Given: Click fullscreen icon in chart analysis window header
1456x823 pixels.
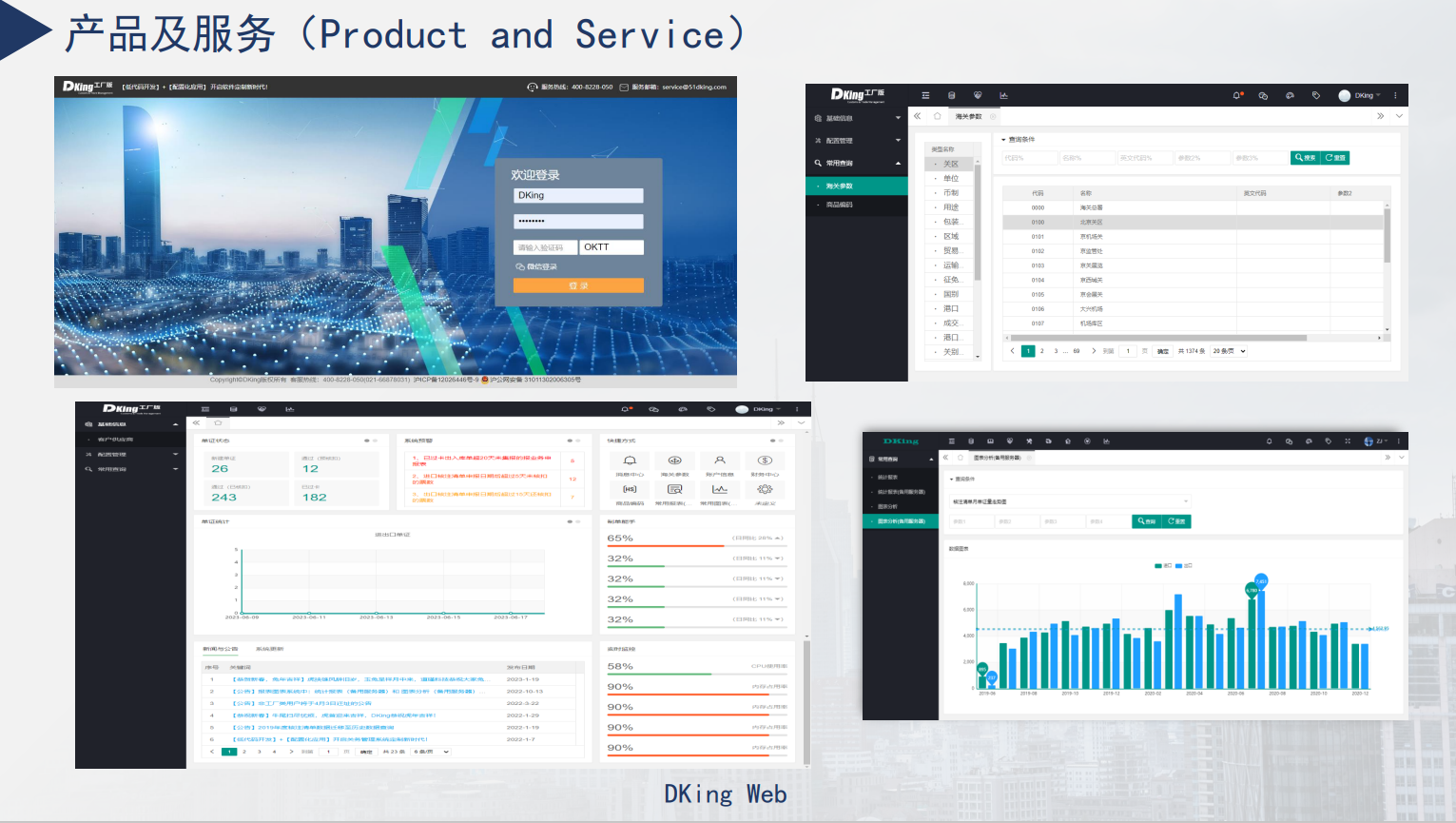Looking at the screenshot, I should point(1347,441).
